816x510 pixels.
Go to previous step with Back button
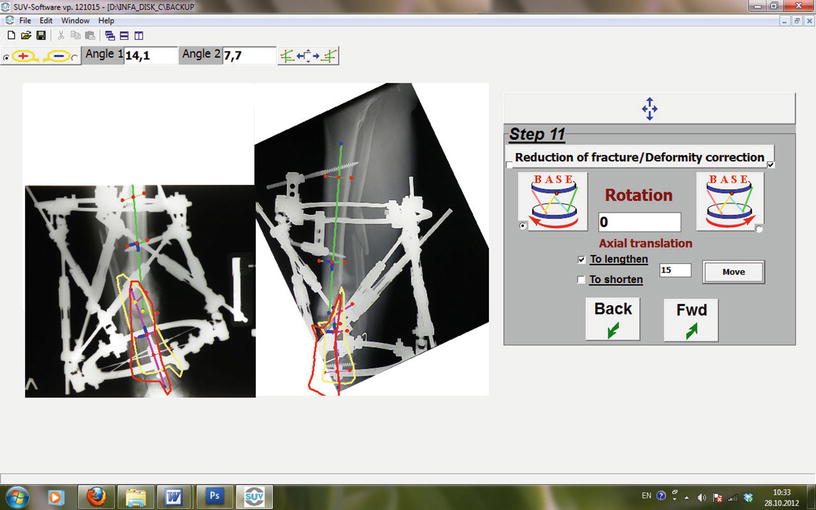click(x=613, y=319)
